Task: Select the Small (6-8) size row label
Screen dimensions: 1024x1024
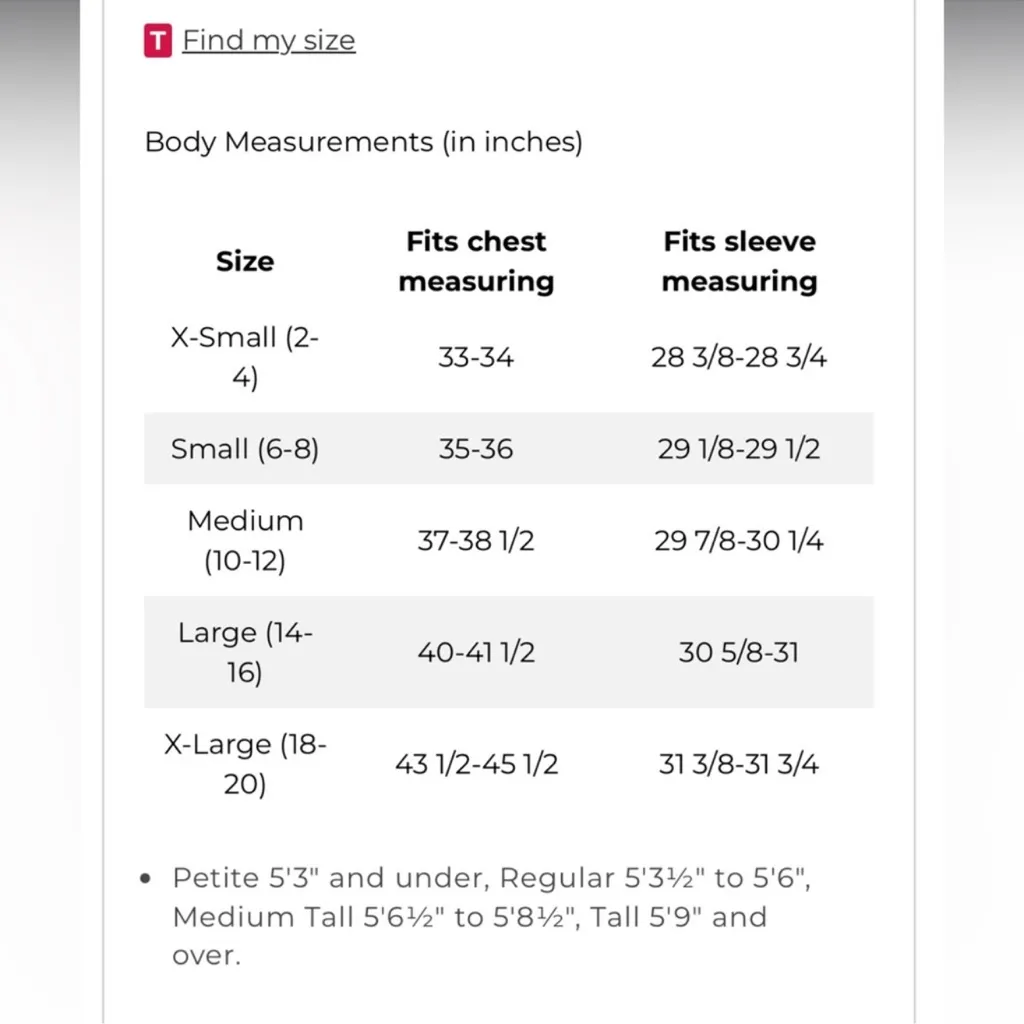Action: [245, 449]
